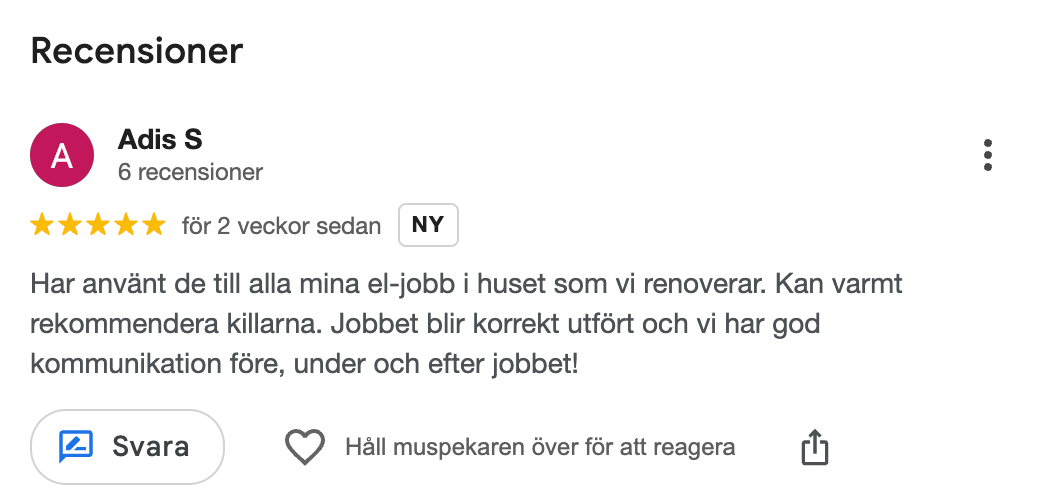The width and height of the screenshot is (1042, 504).
Task: Click the 'för 2 veckor sedan' timestamp
Action: coord(281,226)
